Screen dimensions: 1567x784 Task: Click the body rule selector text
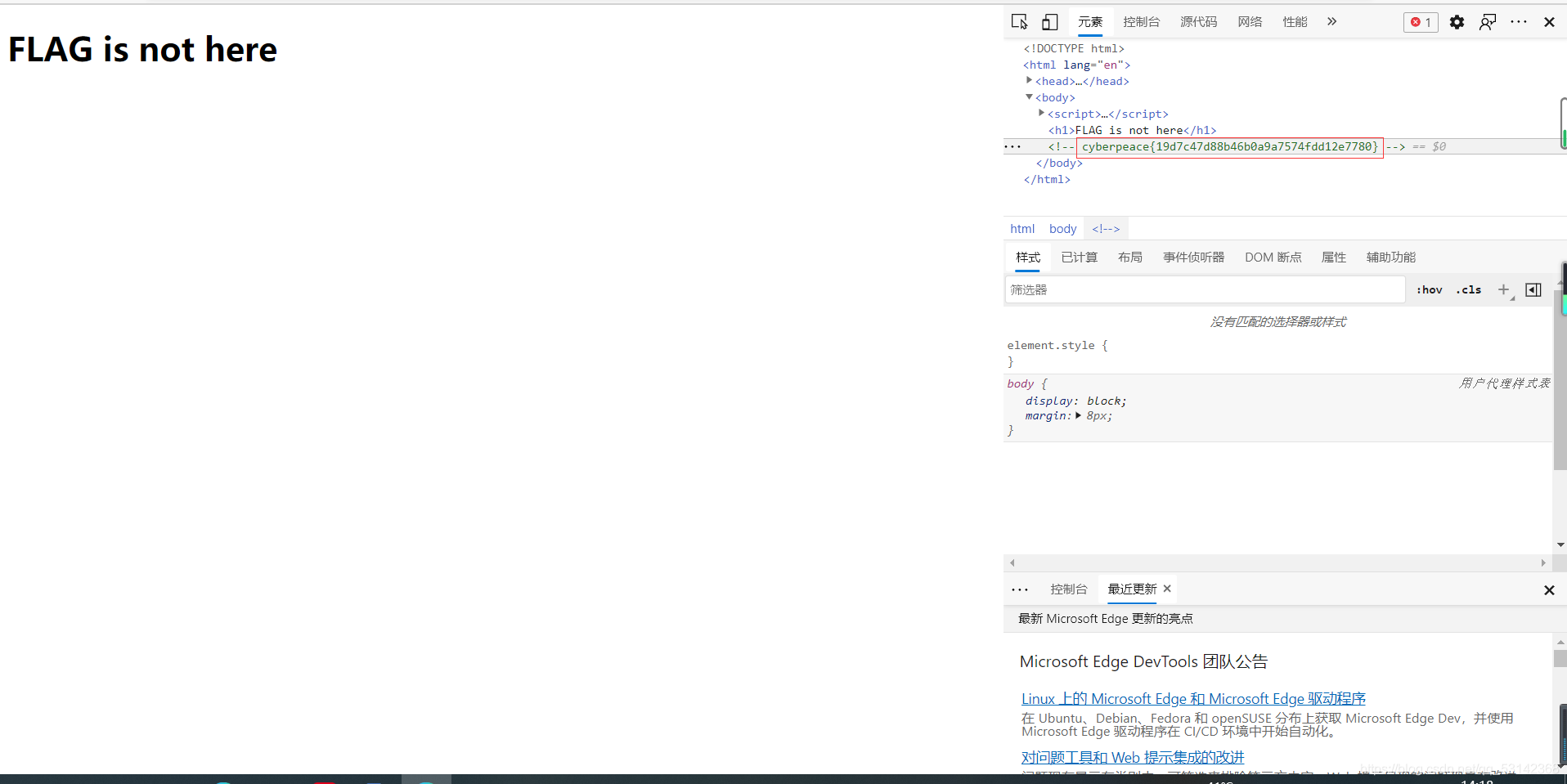[x=1021, y=383]
